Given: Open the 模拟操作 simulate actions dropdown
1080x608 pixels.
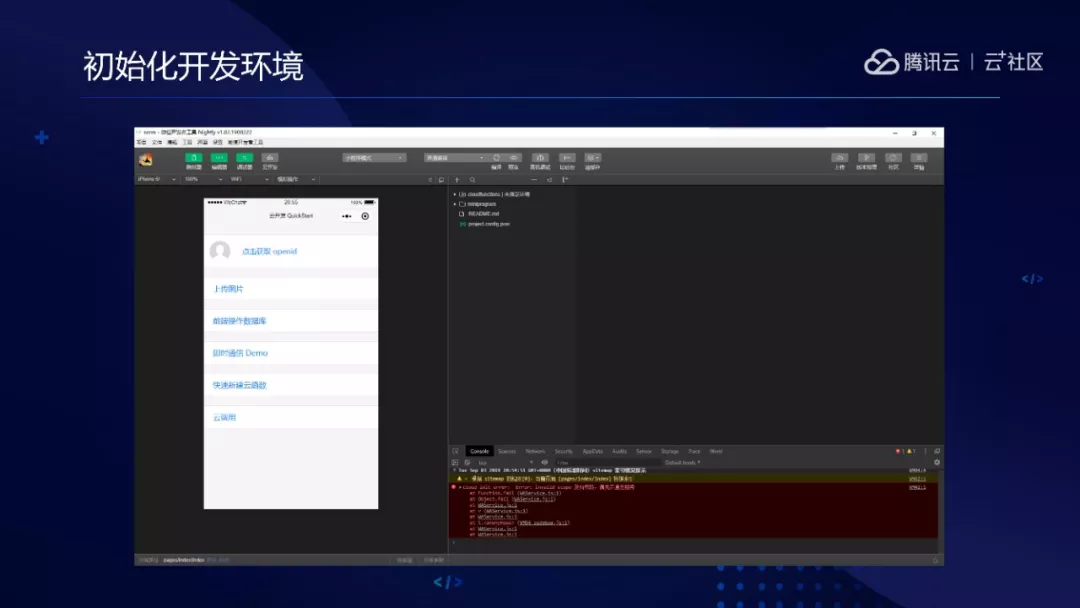Looking at the screenshot, I should click(x=296, y=179).
